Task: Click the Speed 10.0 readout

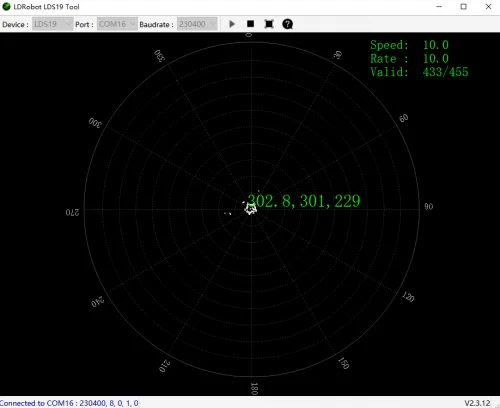Action: point(409,45)
